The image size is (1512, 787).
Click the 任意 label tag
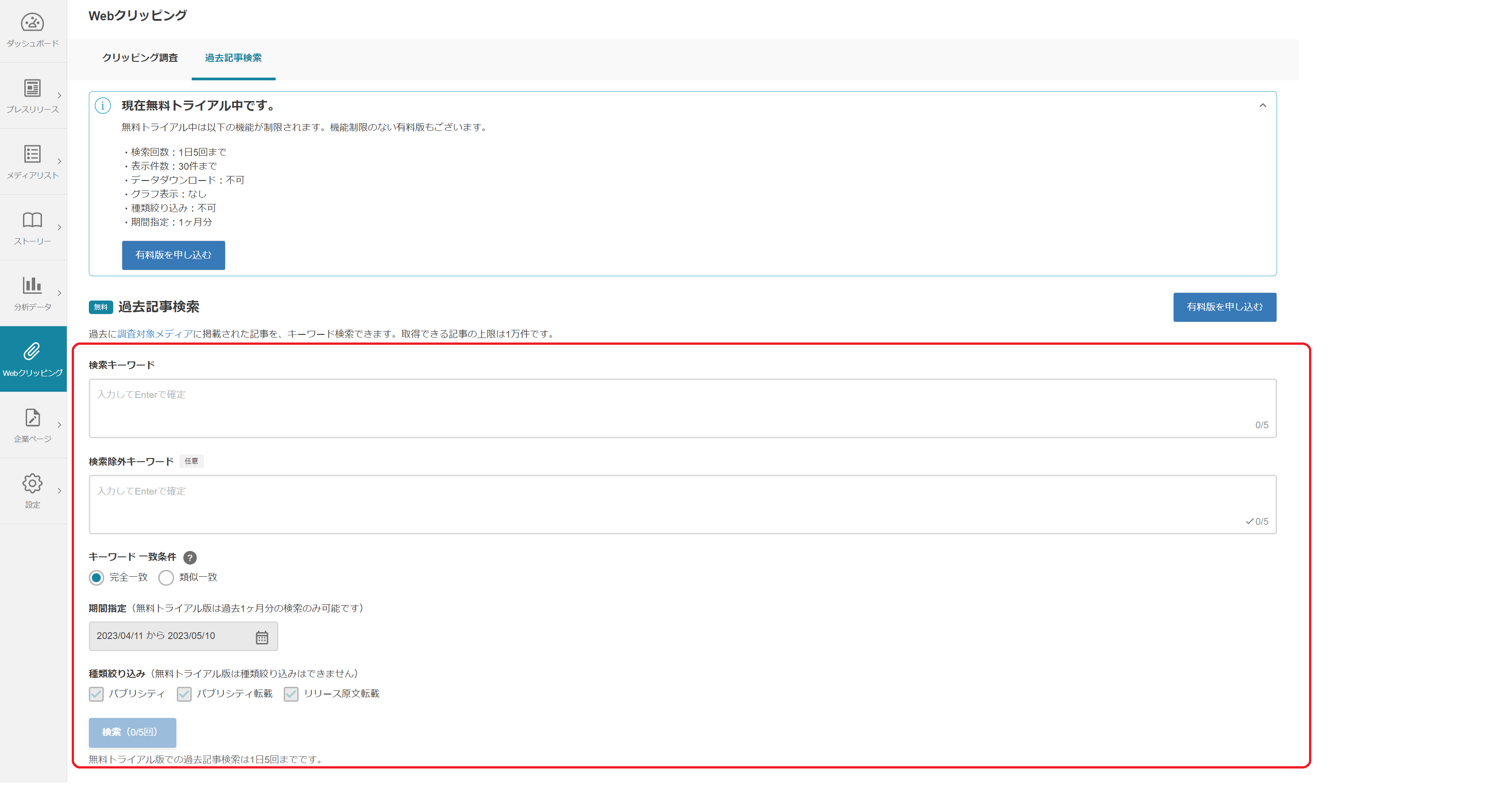click(192, 462)
